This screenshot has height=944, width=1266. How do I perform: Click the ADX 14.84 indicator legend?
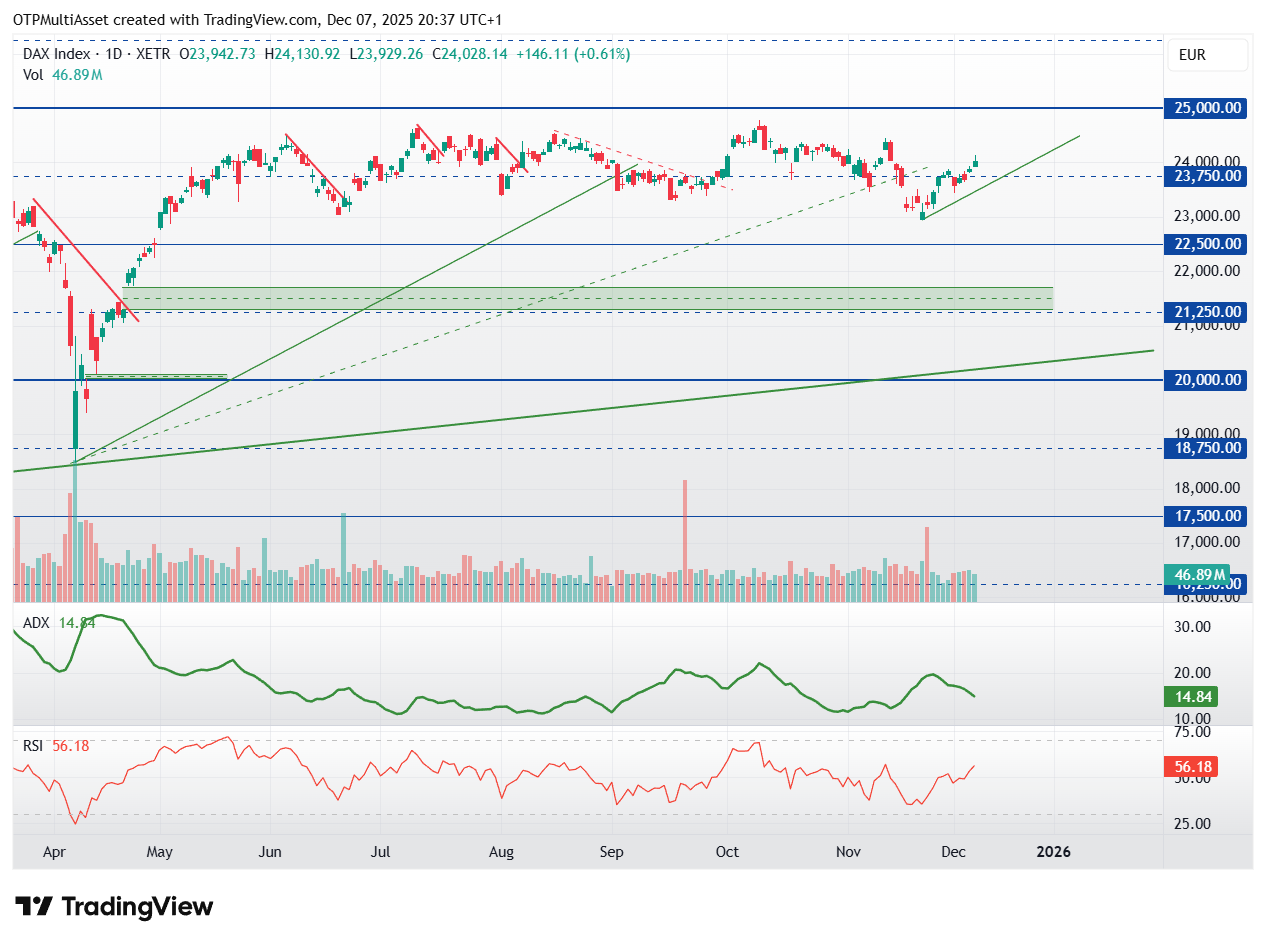click(59, 622)
